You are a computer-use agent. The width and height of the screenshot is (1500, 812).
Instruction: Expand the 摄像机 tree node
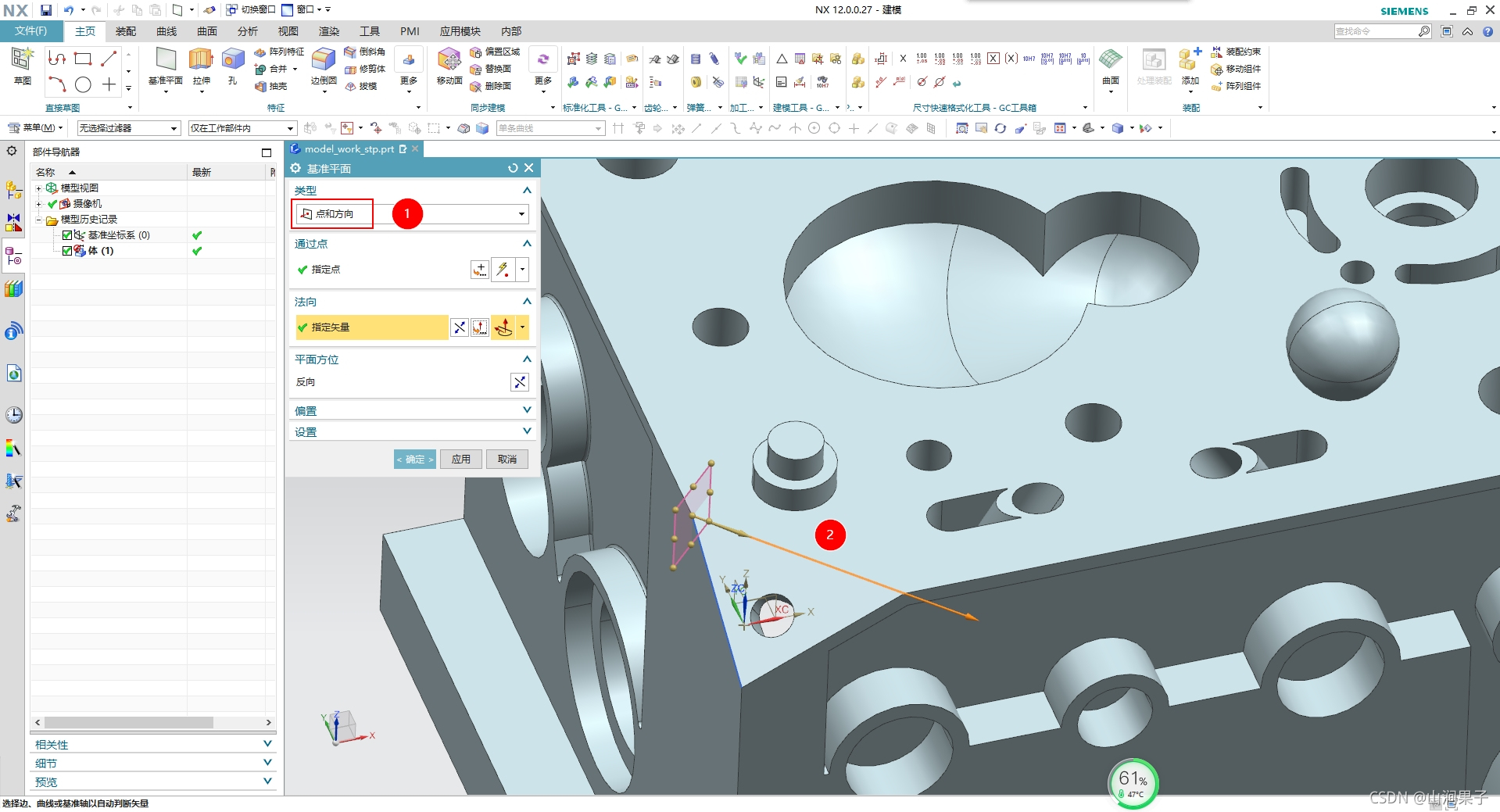pyautogui.click(x=38, y=204)
